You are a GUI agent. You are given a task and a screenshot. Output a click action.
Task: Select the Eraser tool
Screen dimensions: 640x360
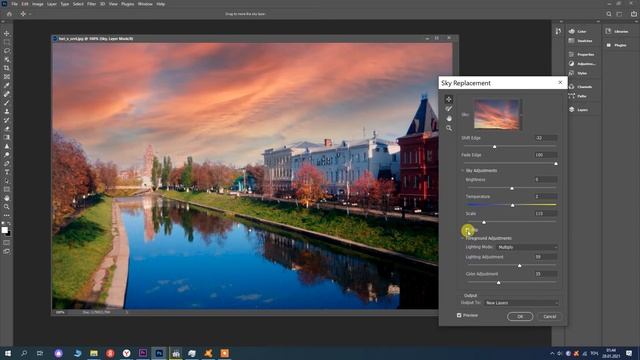[7, 129]
